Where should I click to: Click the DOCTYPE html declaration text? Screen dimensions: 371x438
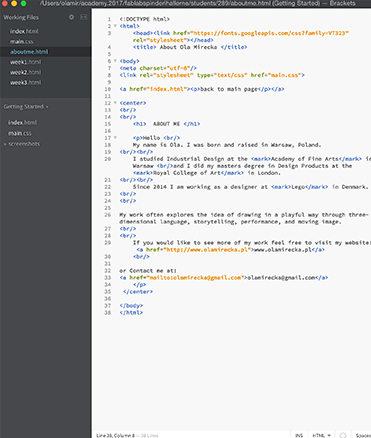pos(145,19)
